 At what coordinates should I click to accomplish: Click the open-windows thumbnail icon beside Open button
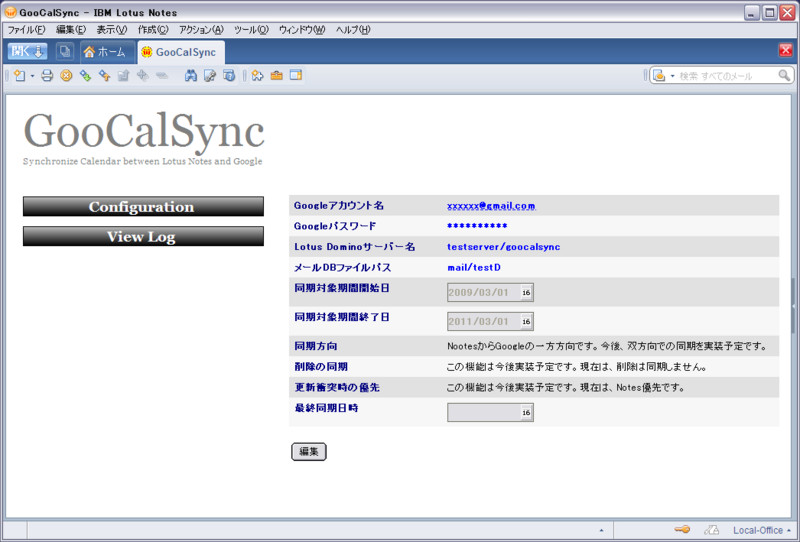click(x=65, y=52)
